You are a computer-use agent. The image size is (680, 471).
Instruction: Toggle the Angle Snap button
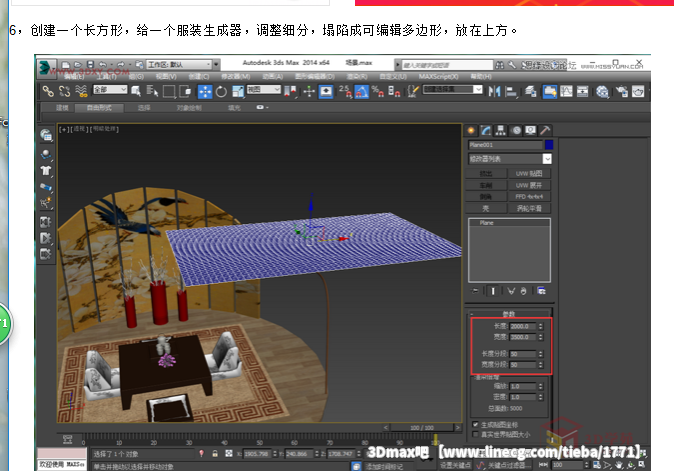coord(361,92)
